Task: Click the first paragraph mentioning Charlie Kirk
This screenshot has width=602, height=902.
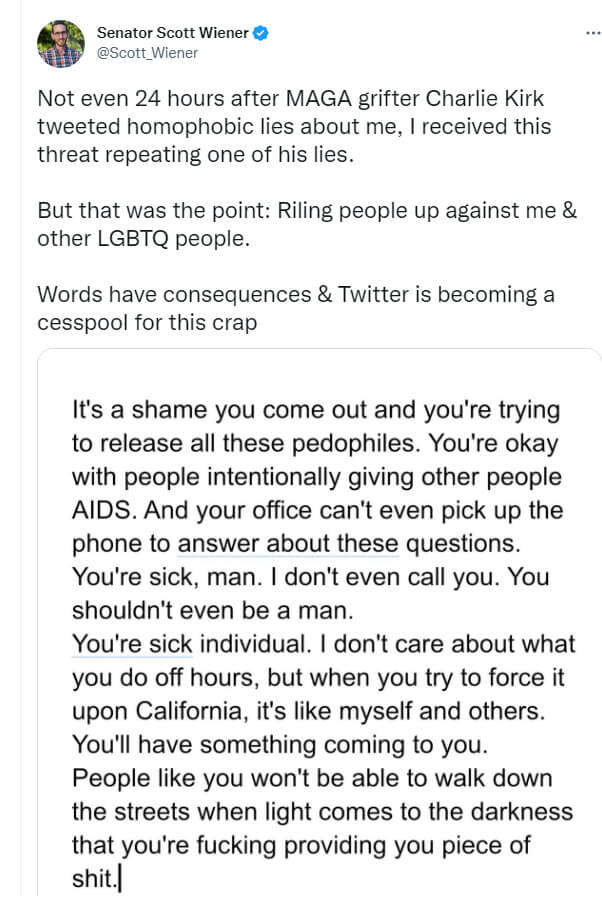Action: (294, 127)
